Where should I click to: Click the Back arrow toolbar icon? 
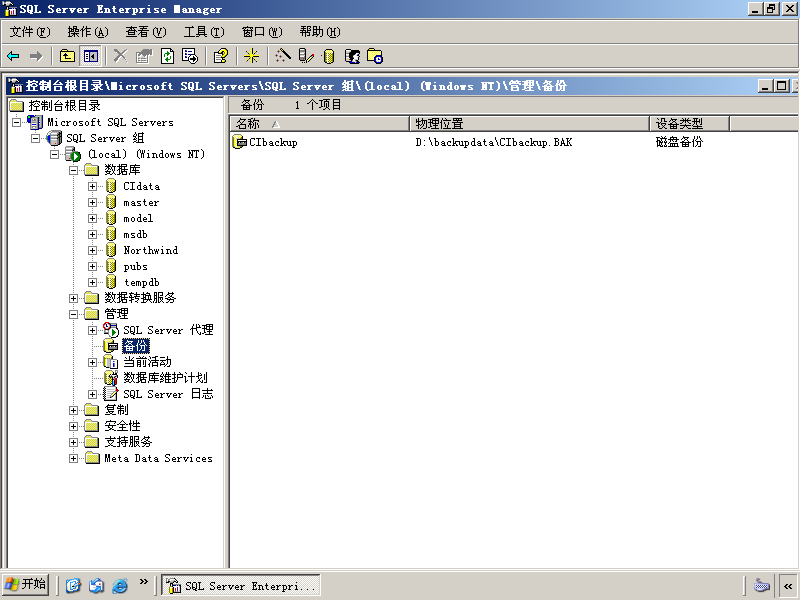pos(13,56)
